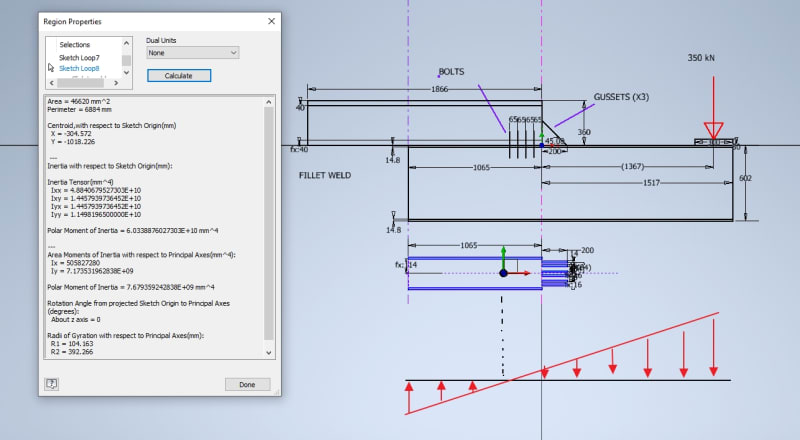Click the Done button

pyautogui.click(x=247, y=384)
